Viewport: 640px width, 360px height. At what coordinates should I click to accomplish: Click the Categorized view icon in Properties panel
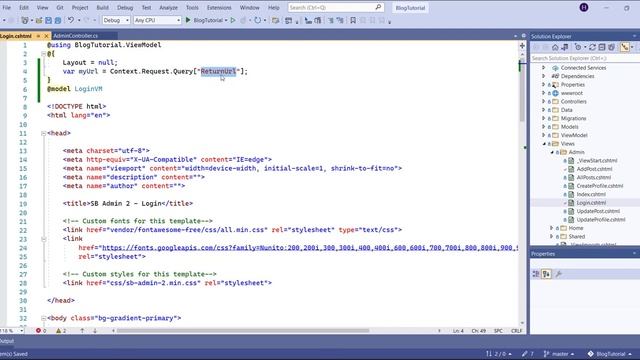pyautogui.click(x=536, y=274)
